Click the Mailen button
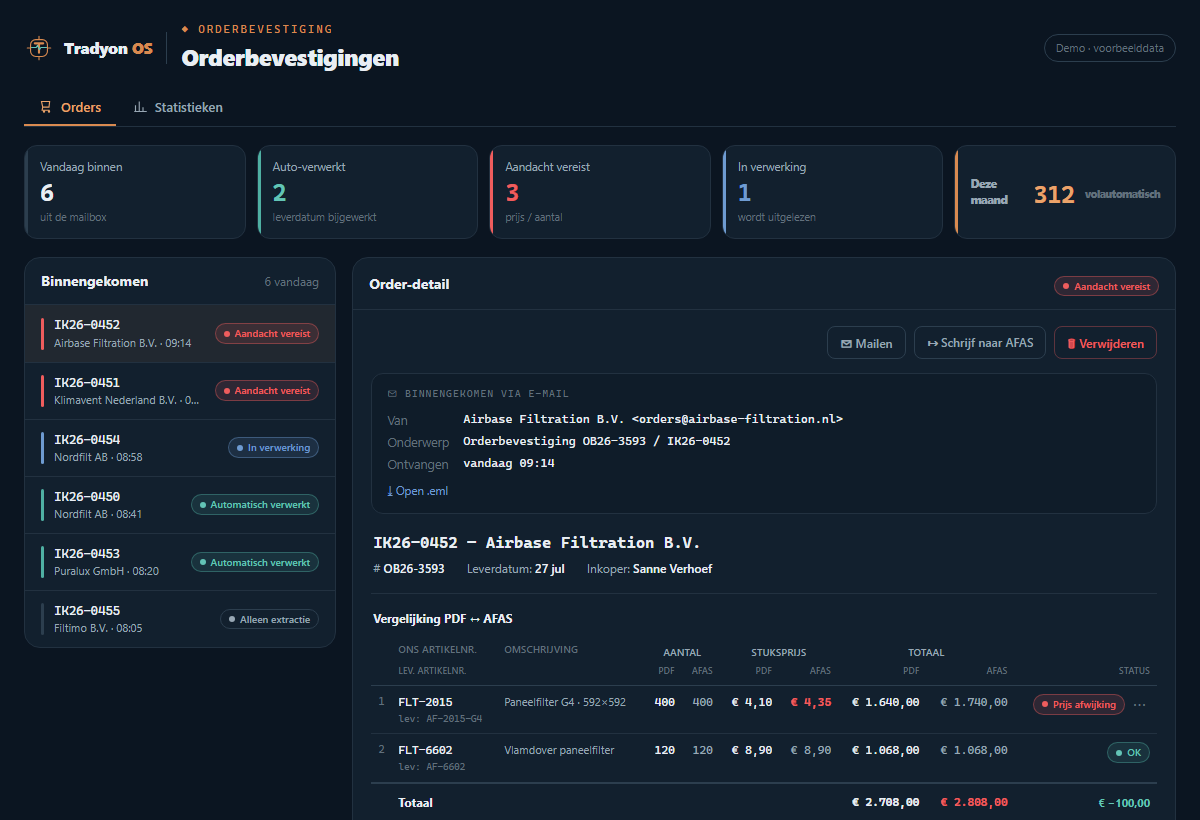 (866, 343)
